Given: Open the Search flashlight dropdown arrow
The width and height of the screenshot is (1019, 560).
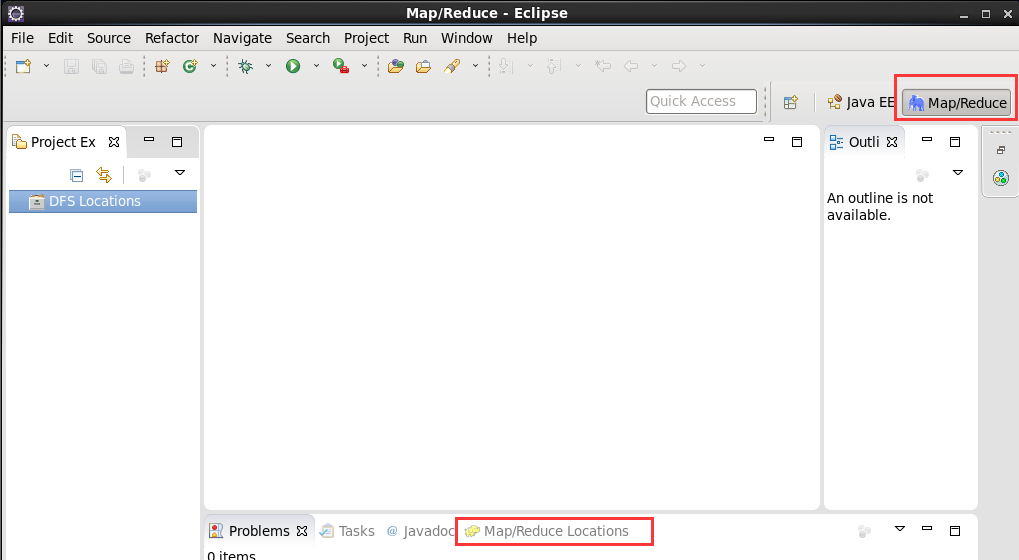Looking at the screenshot, I should pos(476,66).
